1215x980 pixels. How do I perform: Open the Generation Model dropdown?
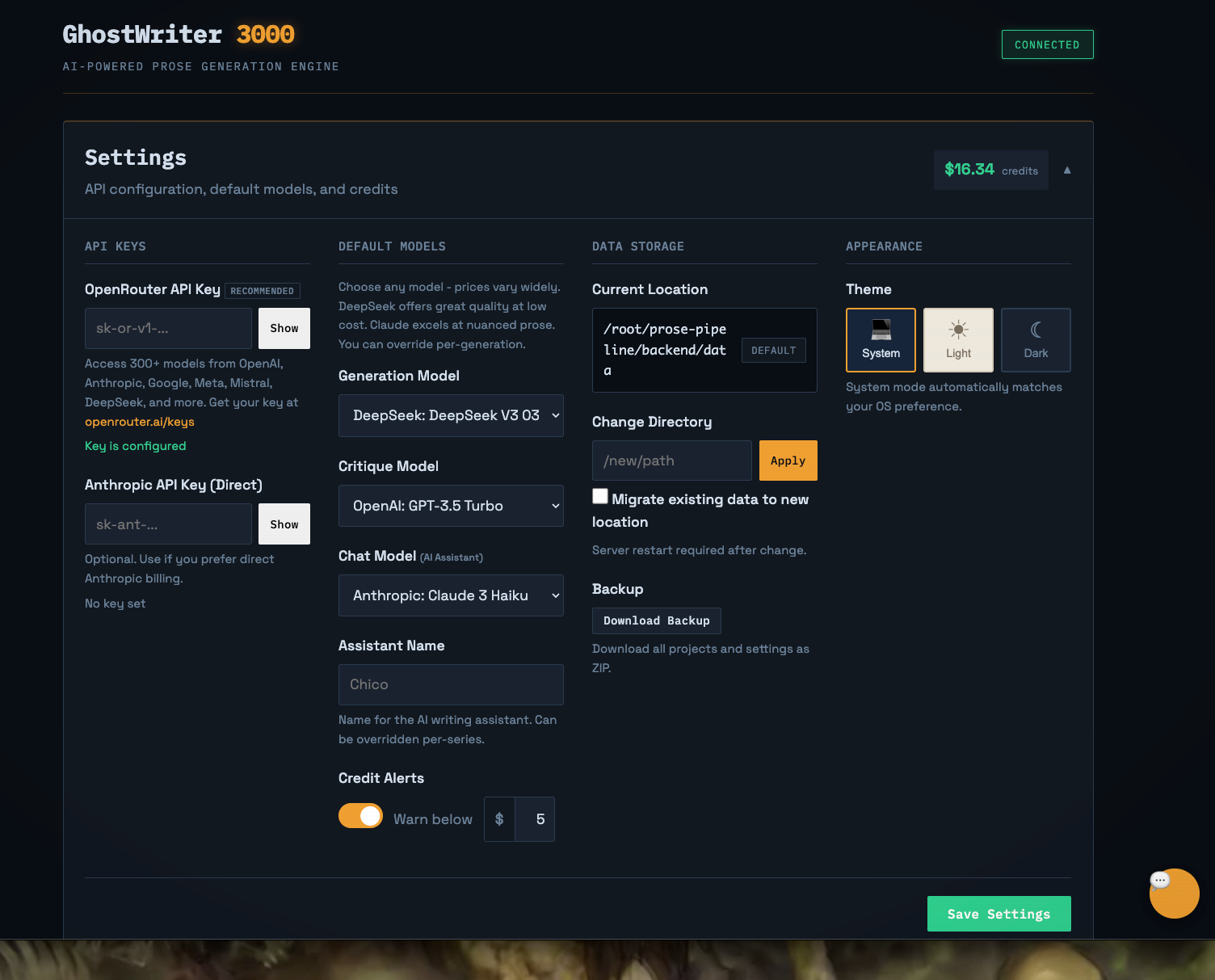click(x=451, y=415)
